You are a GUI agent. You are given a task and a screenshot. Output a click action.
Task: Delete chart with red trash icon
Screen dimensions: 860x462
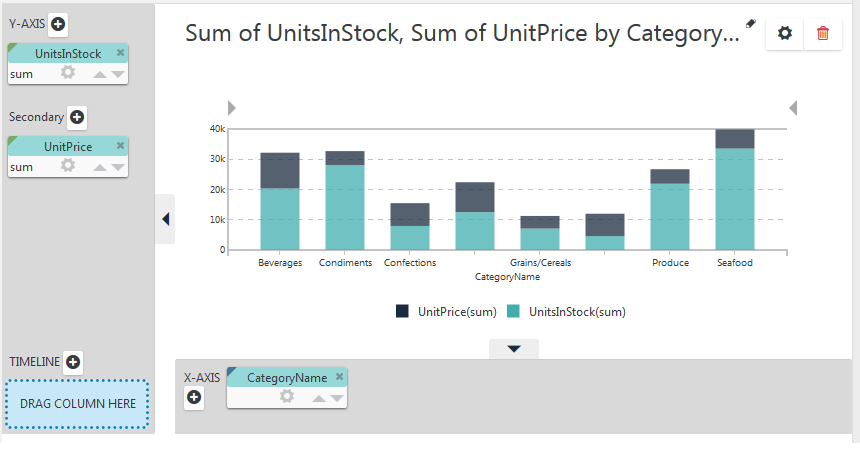[x=823, y=33]
